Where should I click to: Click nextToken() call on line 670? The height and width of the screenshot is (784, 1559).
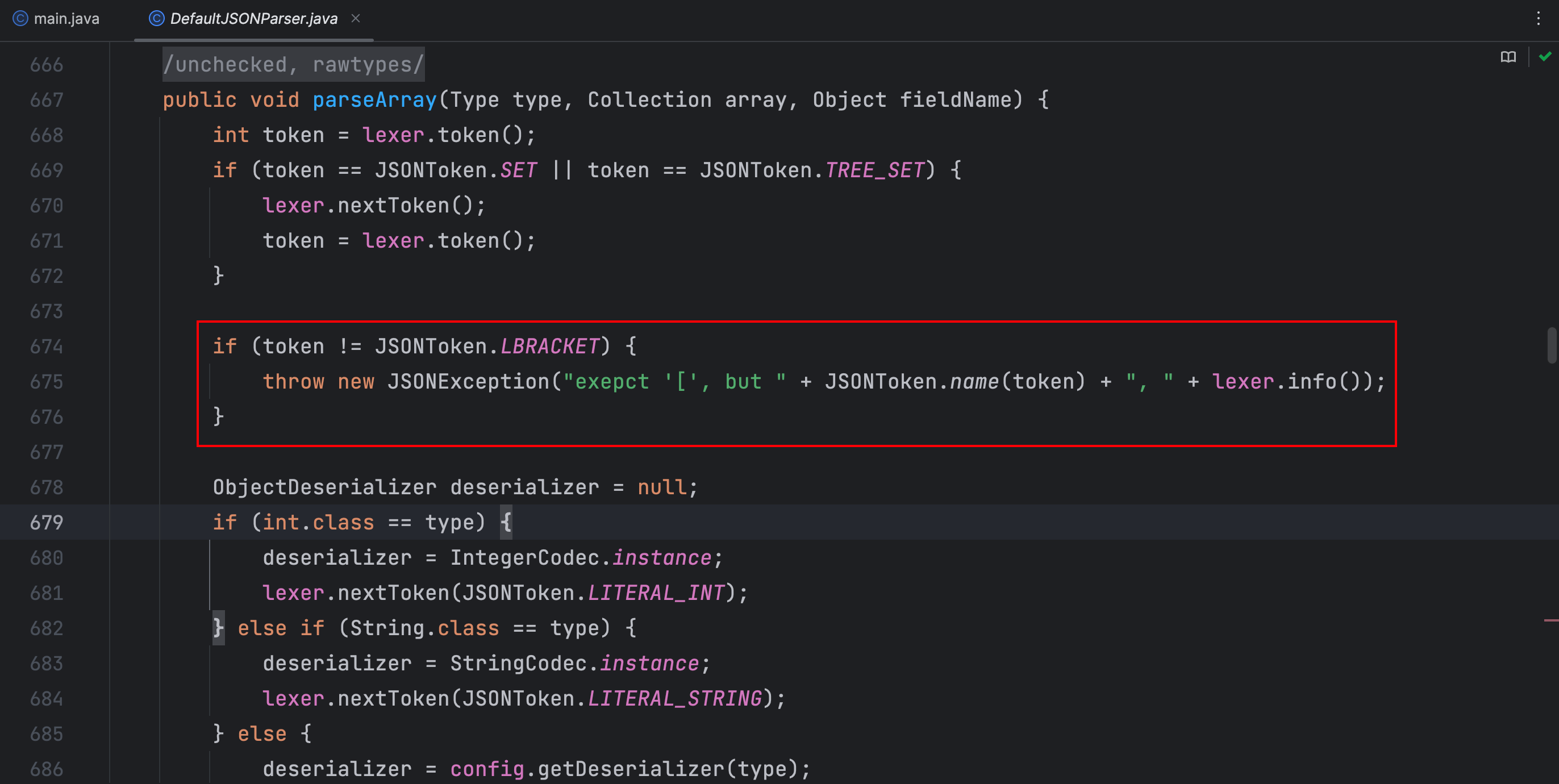406,206
